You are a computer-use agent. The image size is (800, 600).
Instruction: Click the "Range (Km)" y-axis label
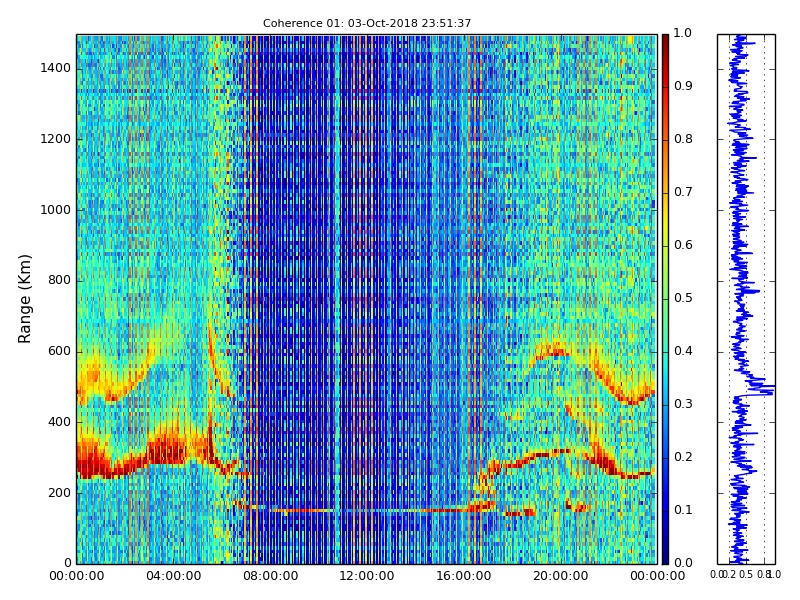click(24, 299)
